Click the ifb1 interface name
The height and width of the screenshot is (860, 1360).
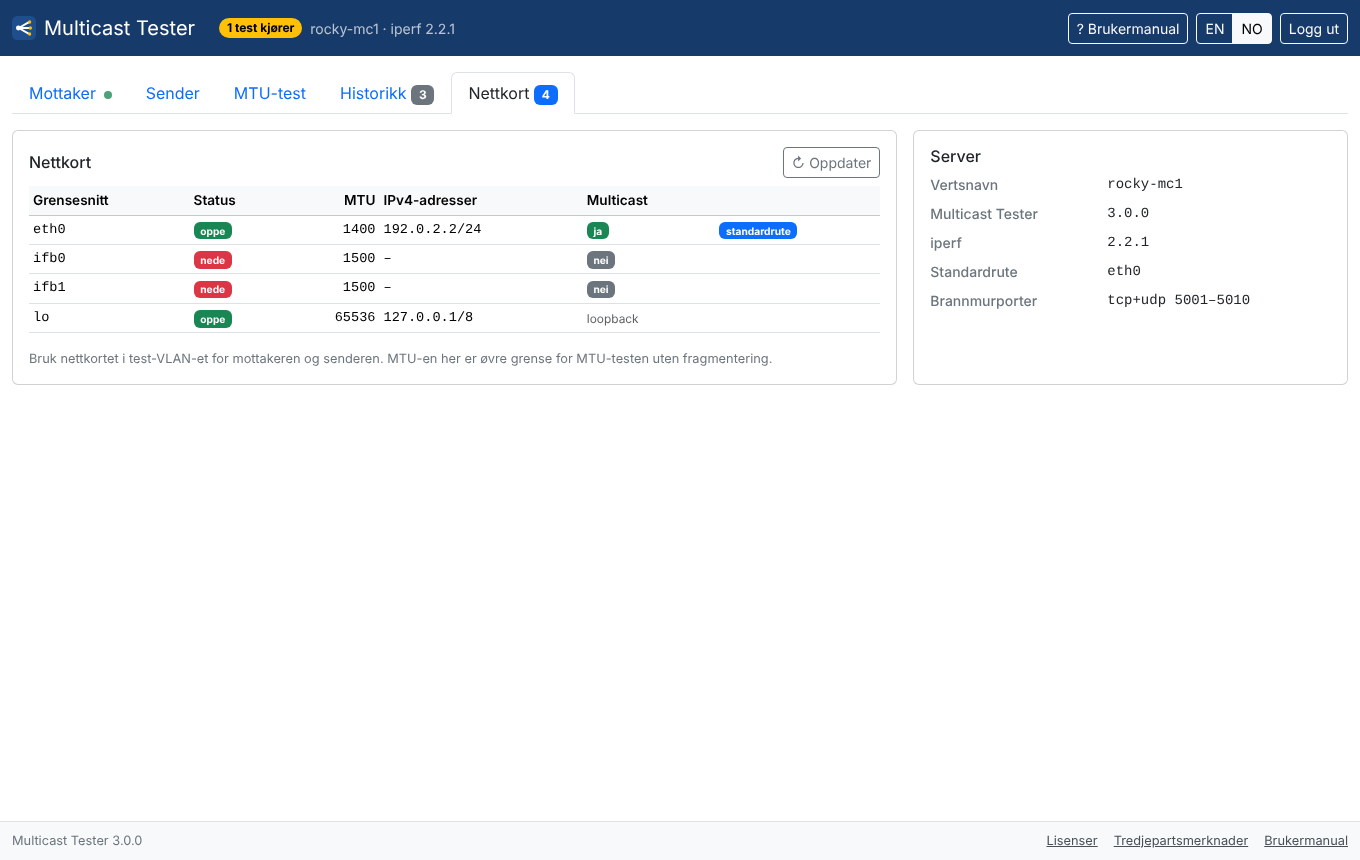point(49,287)
